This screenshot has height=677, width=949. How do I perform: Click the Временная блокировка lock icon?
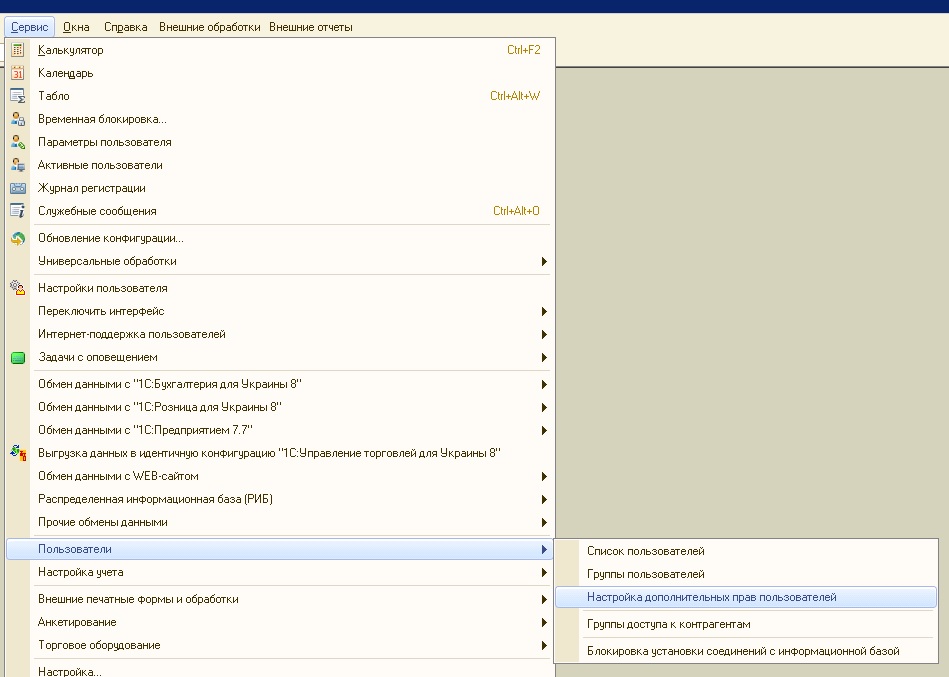pyautogui.click(x=18, y=119)
